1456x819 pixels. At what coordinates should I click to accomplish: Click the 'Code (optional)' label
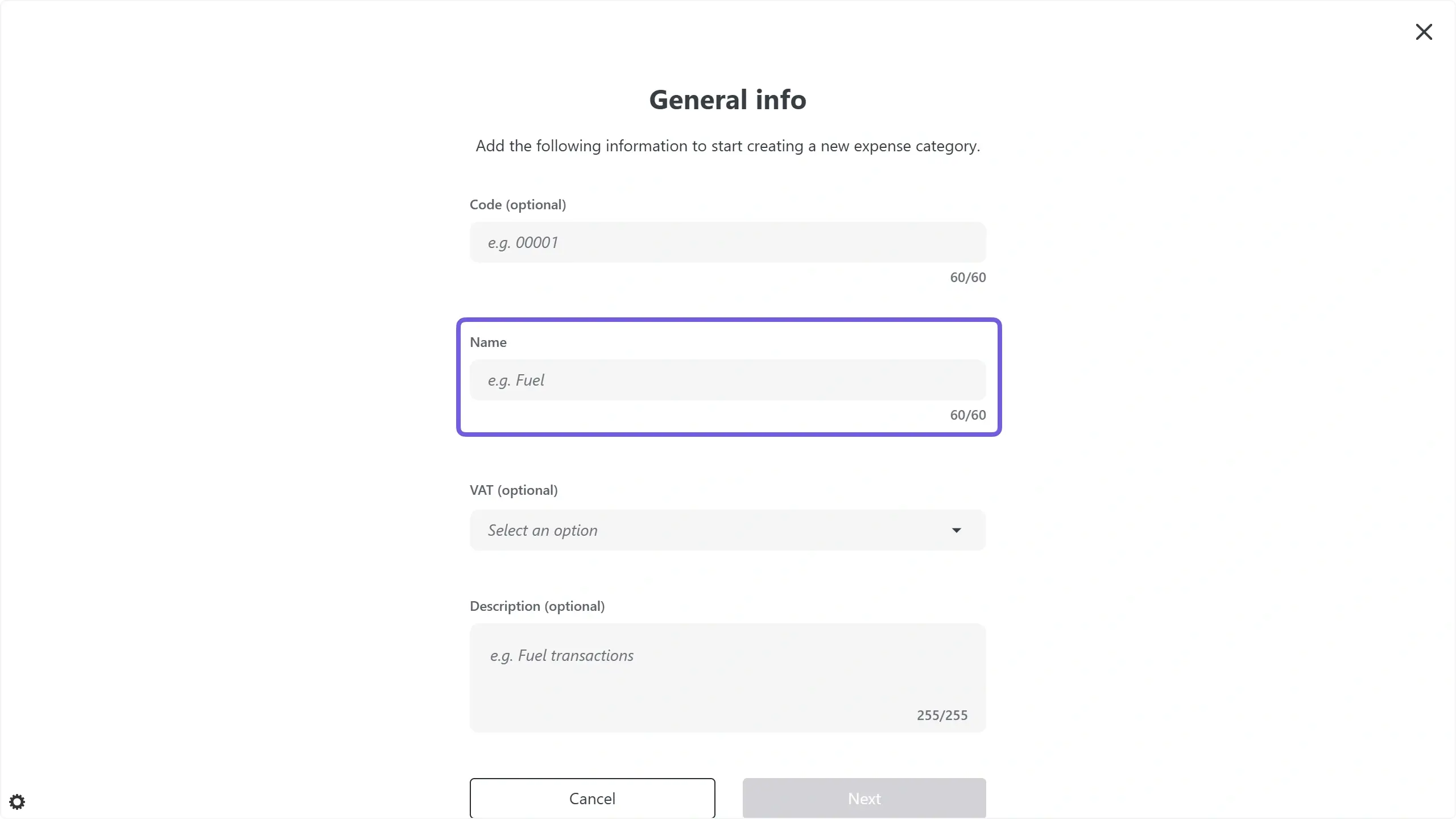pos(518,205)
